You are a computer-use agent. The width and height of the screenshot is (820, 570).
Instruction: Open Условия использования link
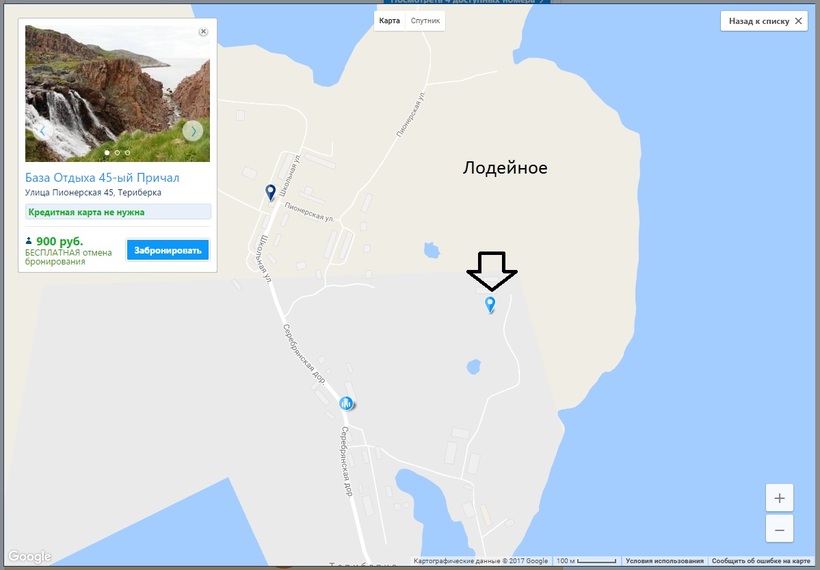[664, 561]
